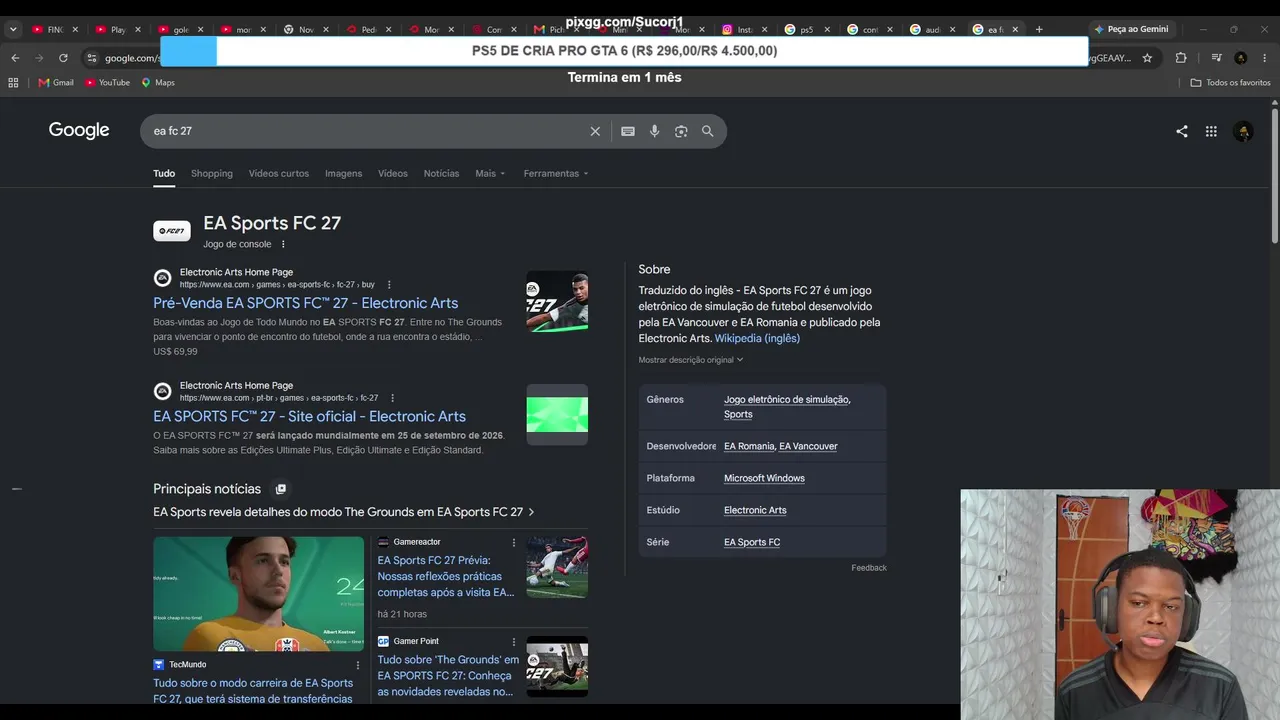
Task: Click the icon next to Principais notícias
Action: (x=281, y=489)
